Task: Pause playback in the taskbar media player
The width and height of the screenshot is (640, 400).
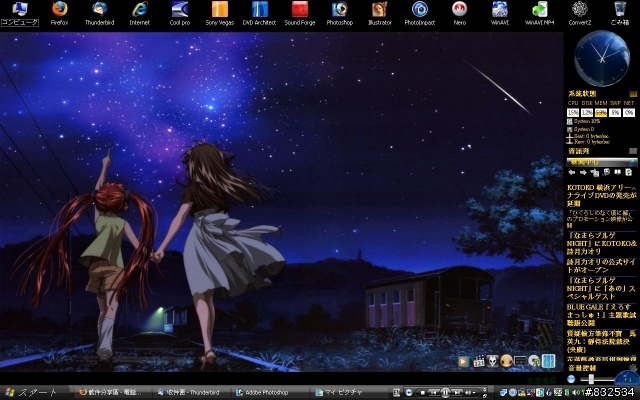Action: click(x=446, y=392)
